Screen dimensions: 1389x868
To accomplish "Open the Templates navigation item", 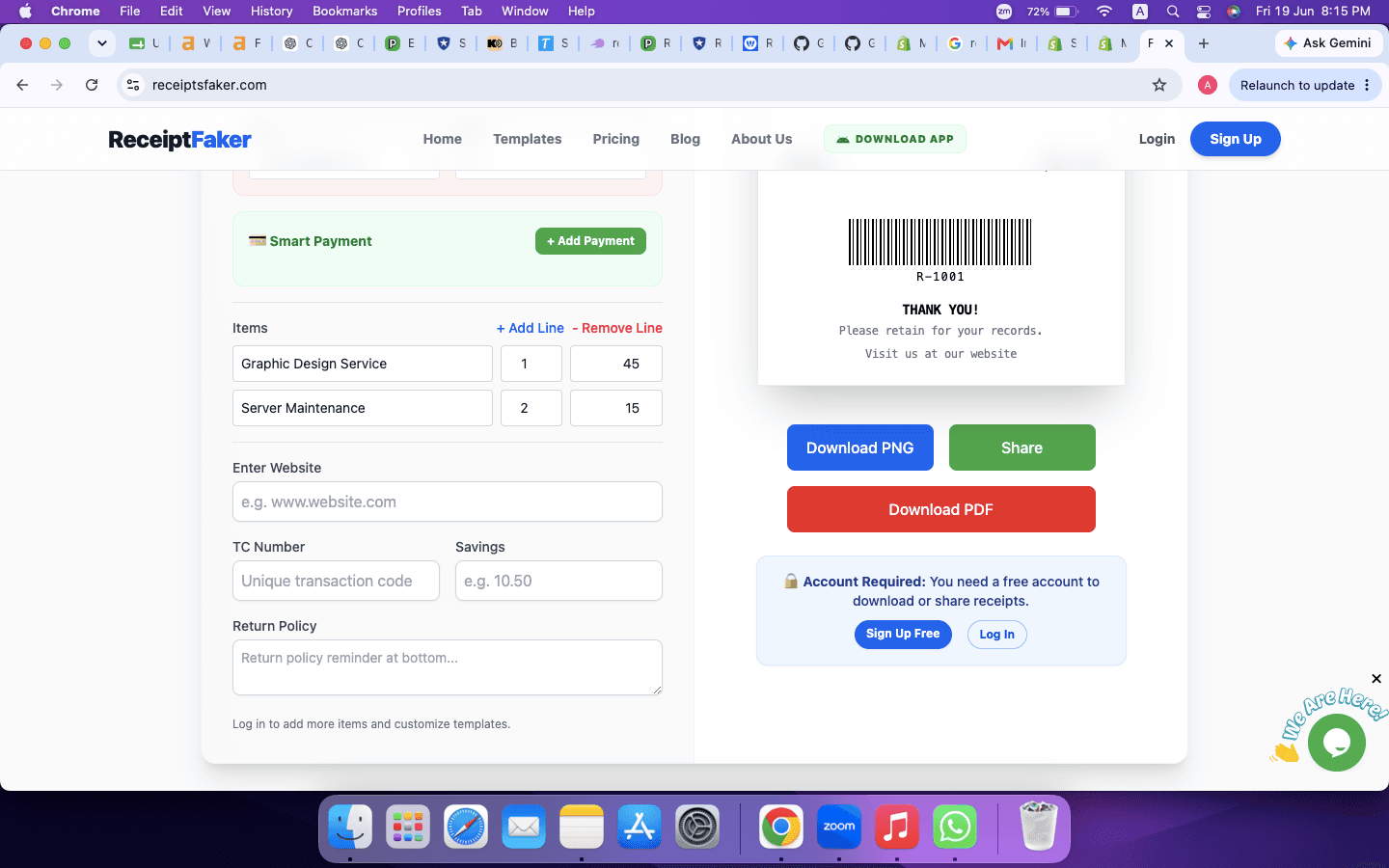I will [527, 139].
